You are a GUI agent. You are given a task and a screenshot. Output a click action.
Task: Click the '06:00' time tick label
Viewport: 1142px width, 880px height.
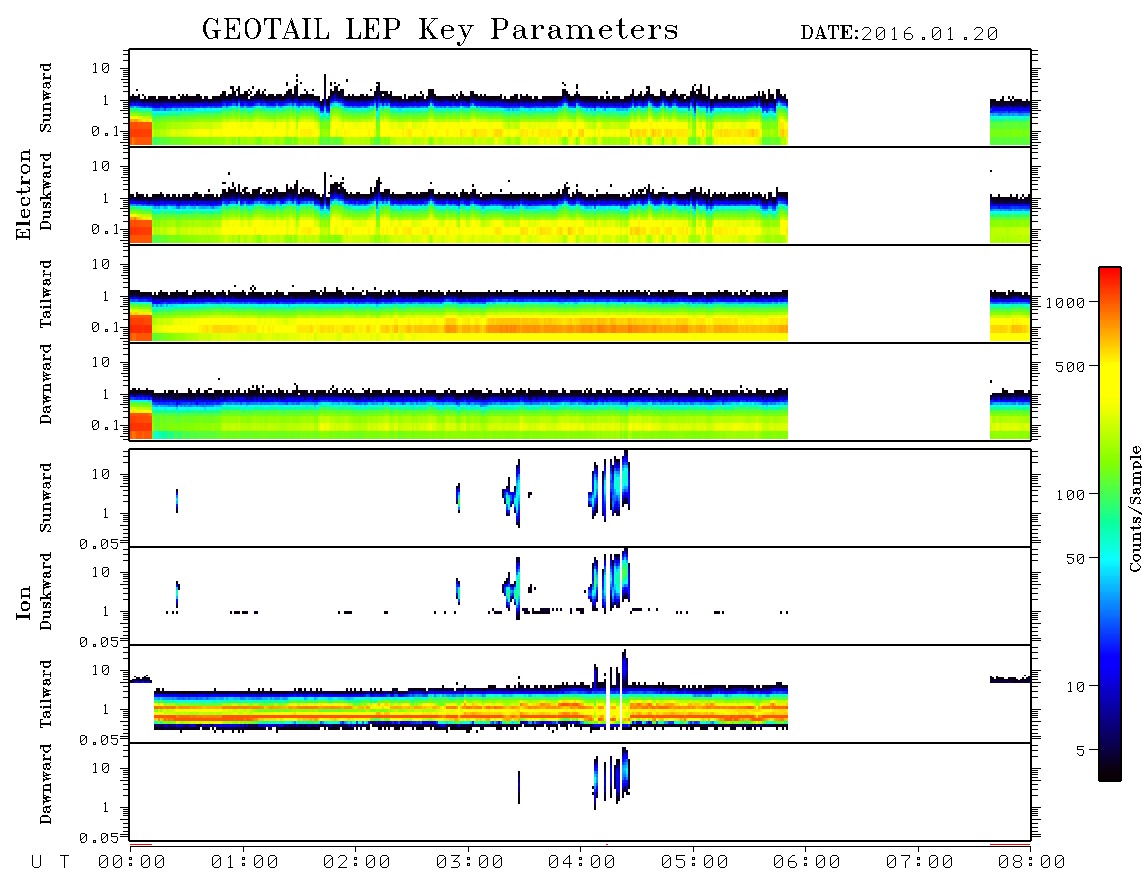[807, 863]
